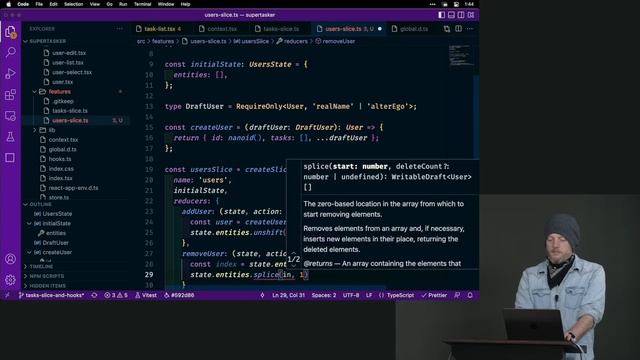Open editor more actions ellipsis
Screen dimensions: 640x360
470,29
